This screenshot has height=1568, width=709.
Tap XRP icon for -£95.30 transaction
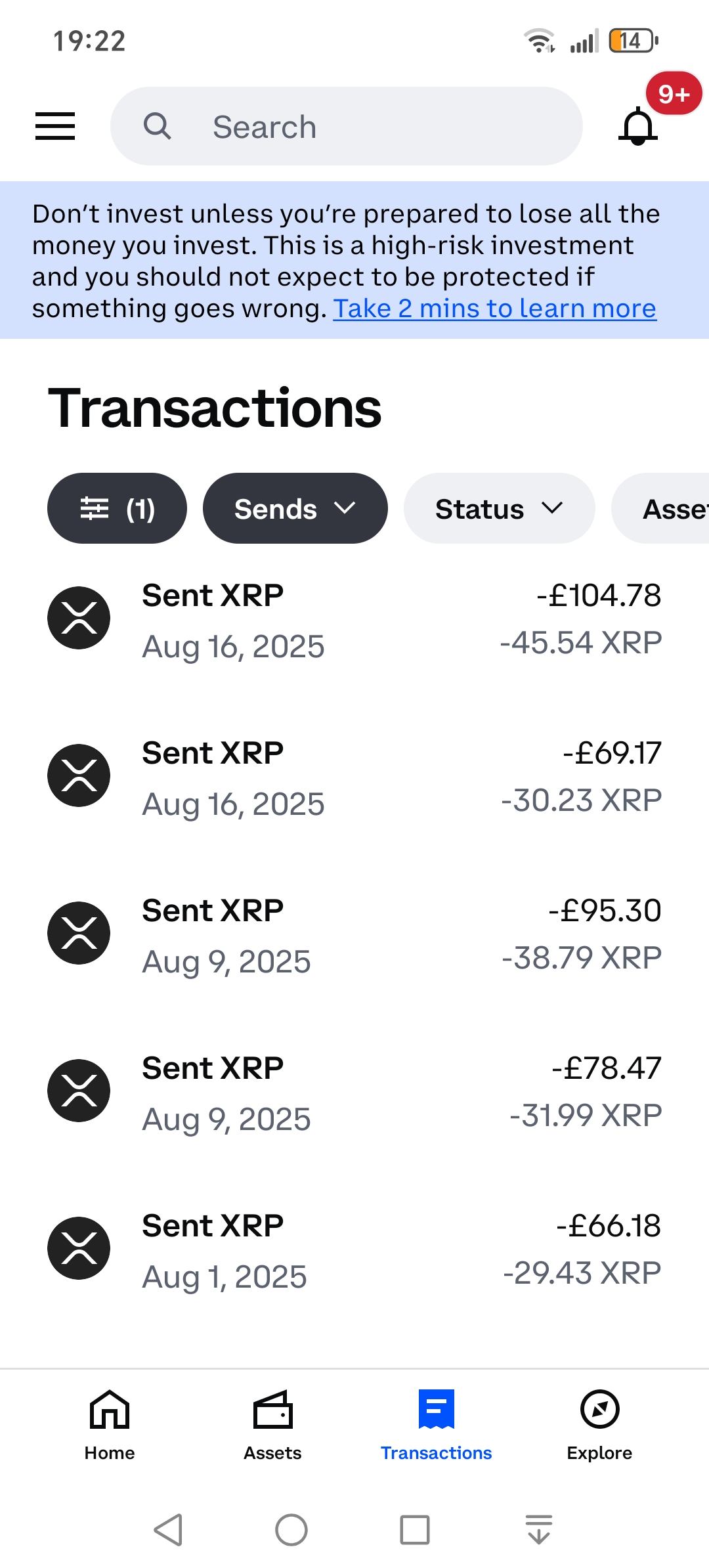79,933
